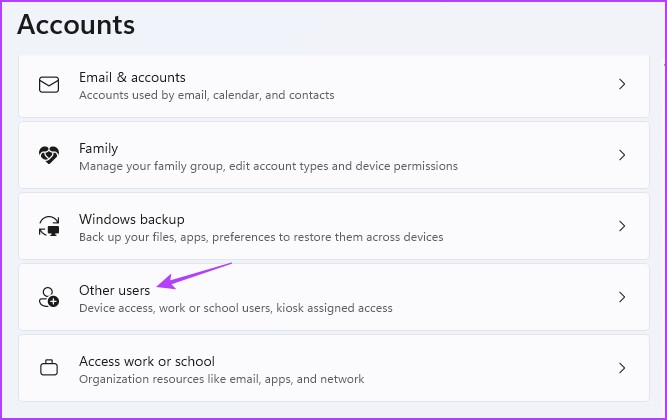The height and width of the screenshot is (420, 667).
Task: Select the Family title text
Action: [99, 149]
